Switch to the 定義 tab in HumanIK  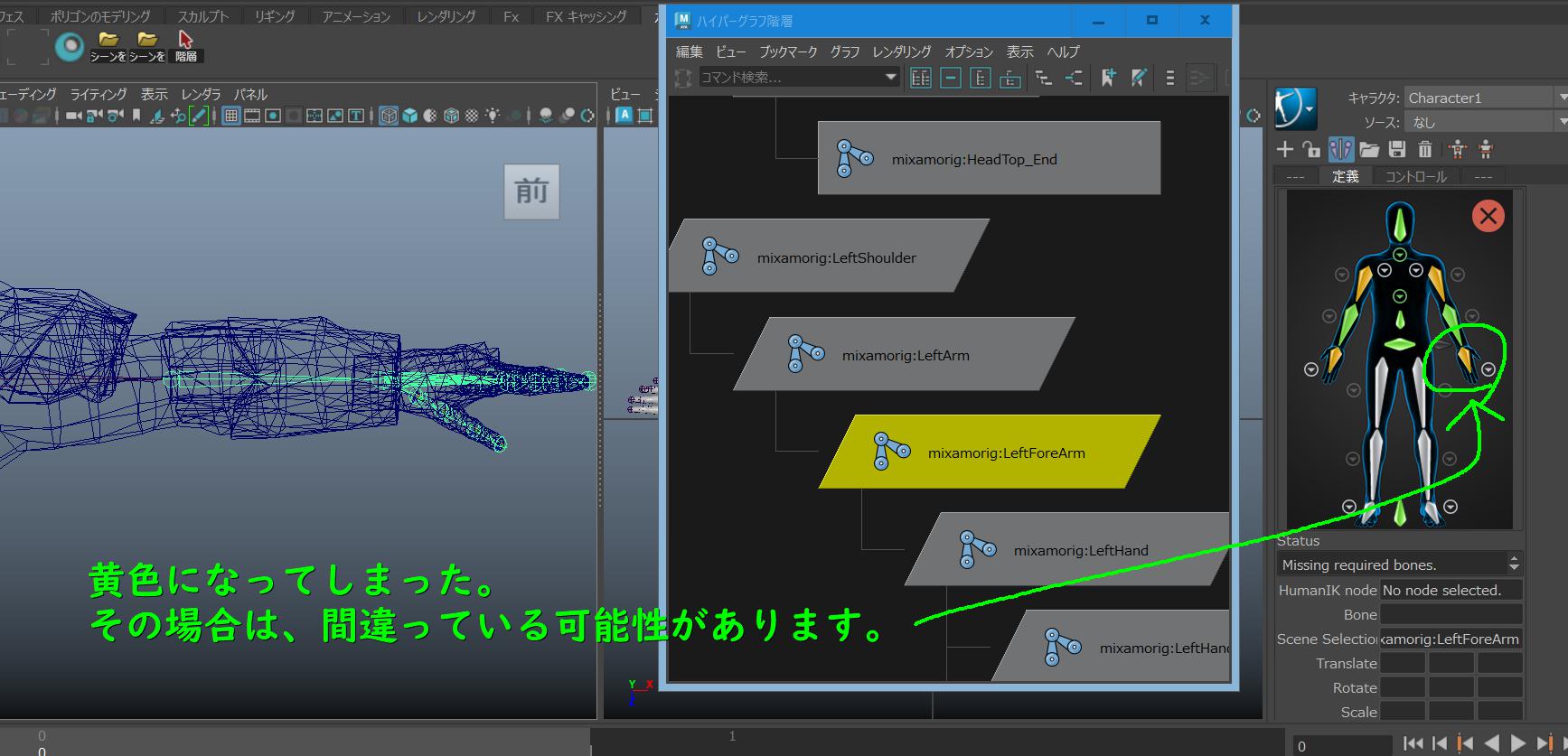coord(1345,176)
